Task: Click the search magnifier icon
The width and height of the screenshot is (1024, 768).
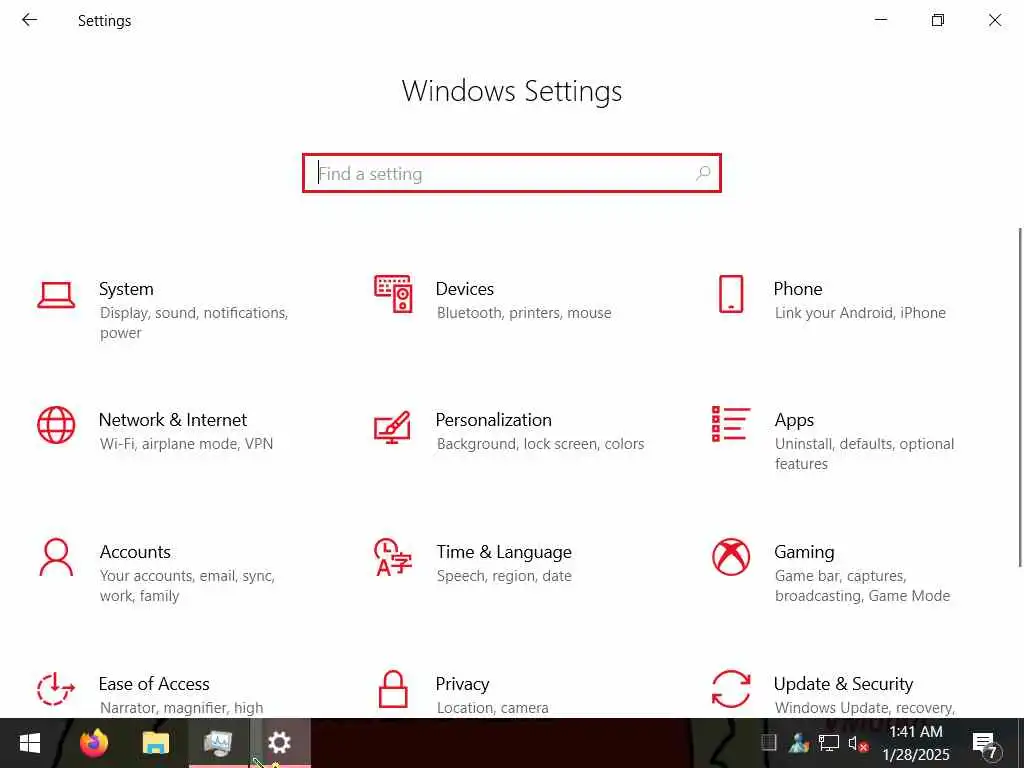Action: (x=703, y=173)
